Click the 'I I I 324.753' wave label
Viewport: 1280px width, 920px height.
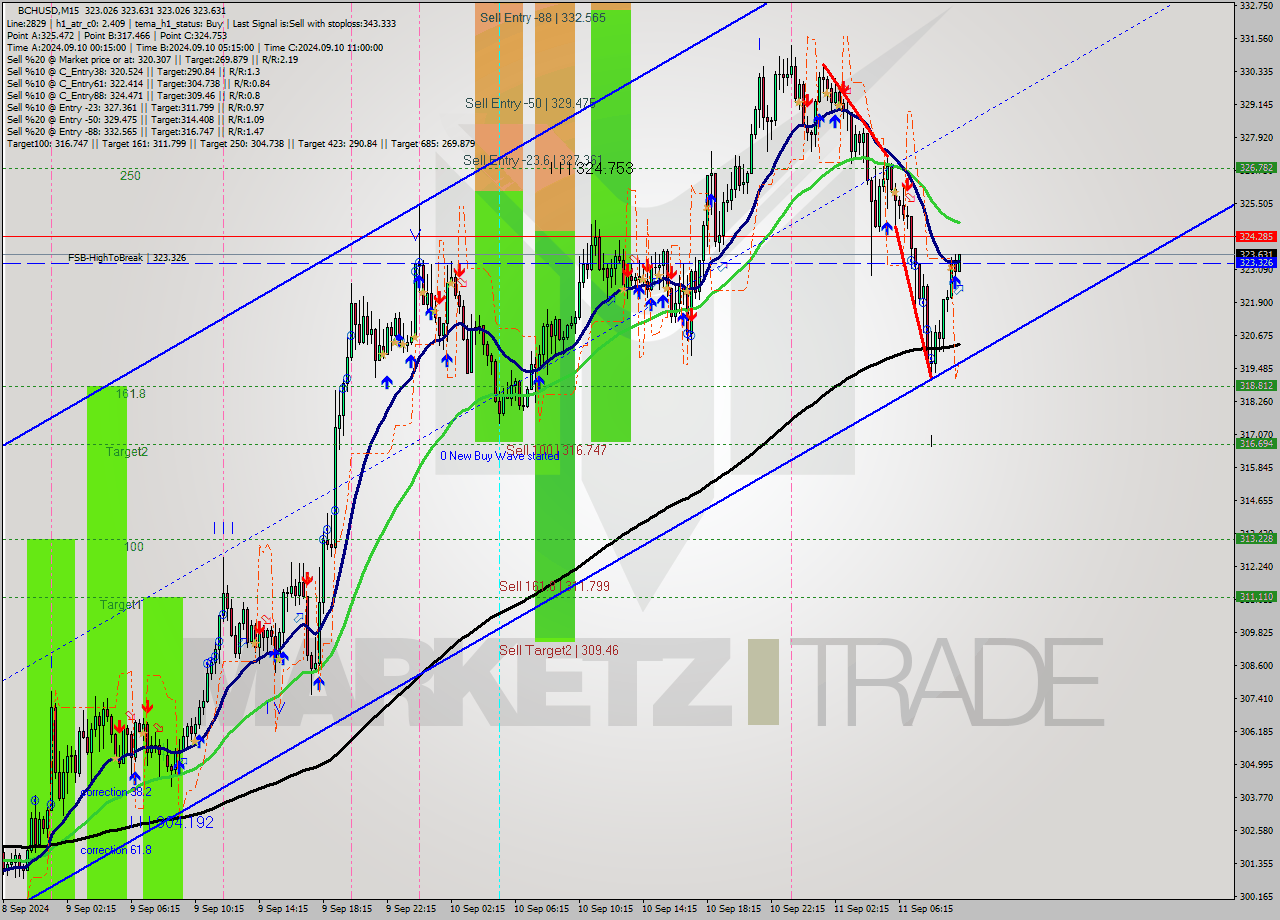[592, 168]
